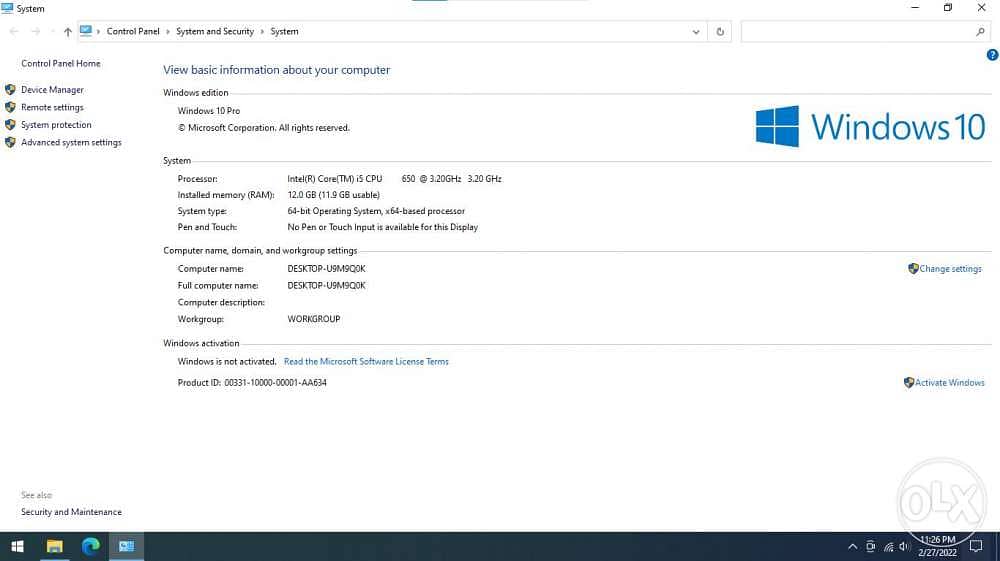Close the System window
1000x561 pixels.
coord(982,8)
